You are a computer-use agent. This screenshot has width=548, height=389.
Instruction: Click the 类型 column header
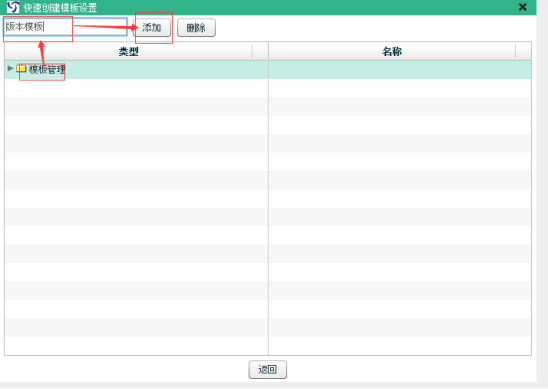pos(129,52)
